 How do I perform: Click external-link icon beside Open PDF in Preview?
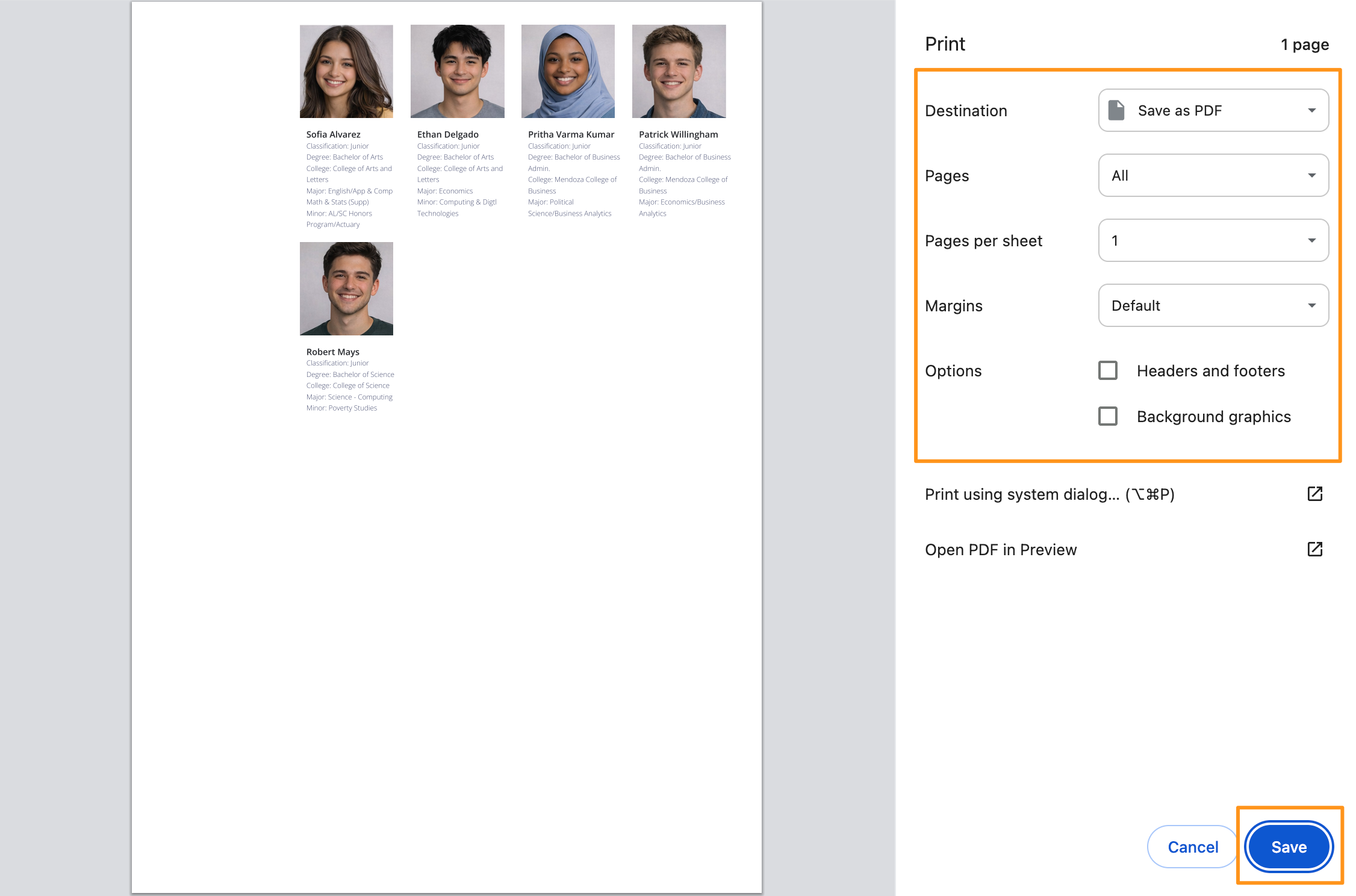pyautogui.click(x=1314, y=549)
